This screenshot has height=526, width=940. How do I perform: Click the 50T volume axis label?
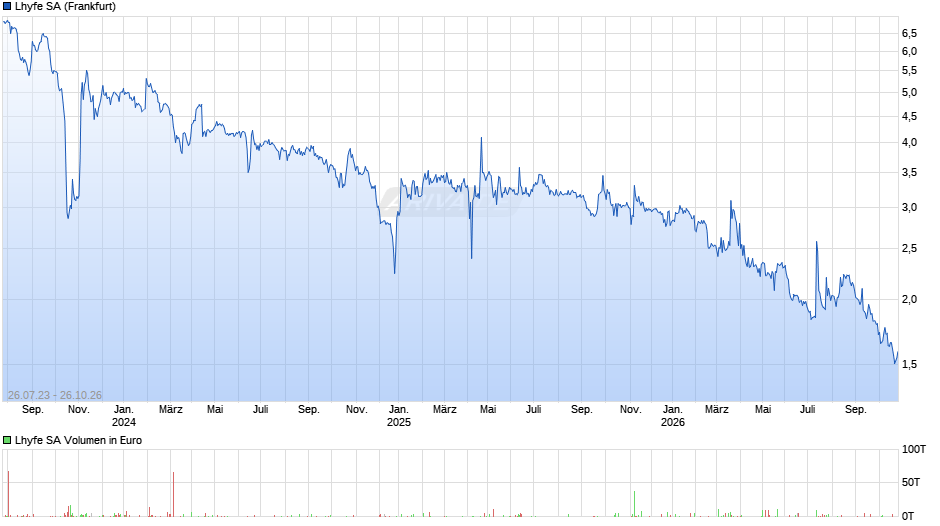[911, 482]
